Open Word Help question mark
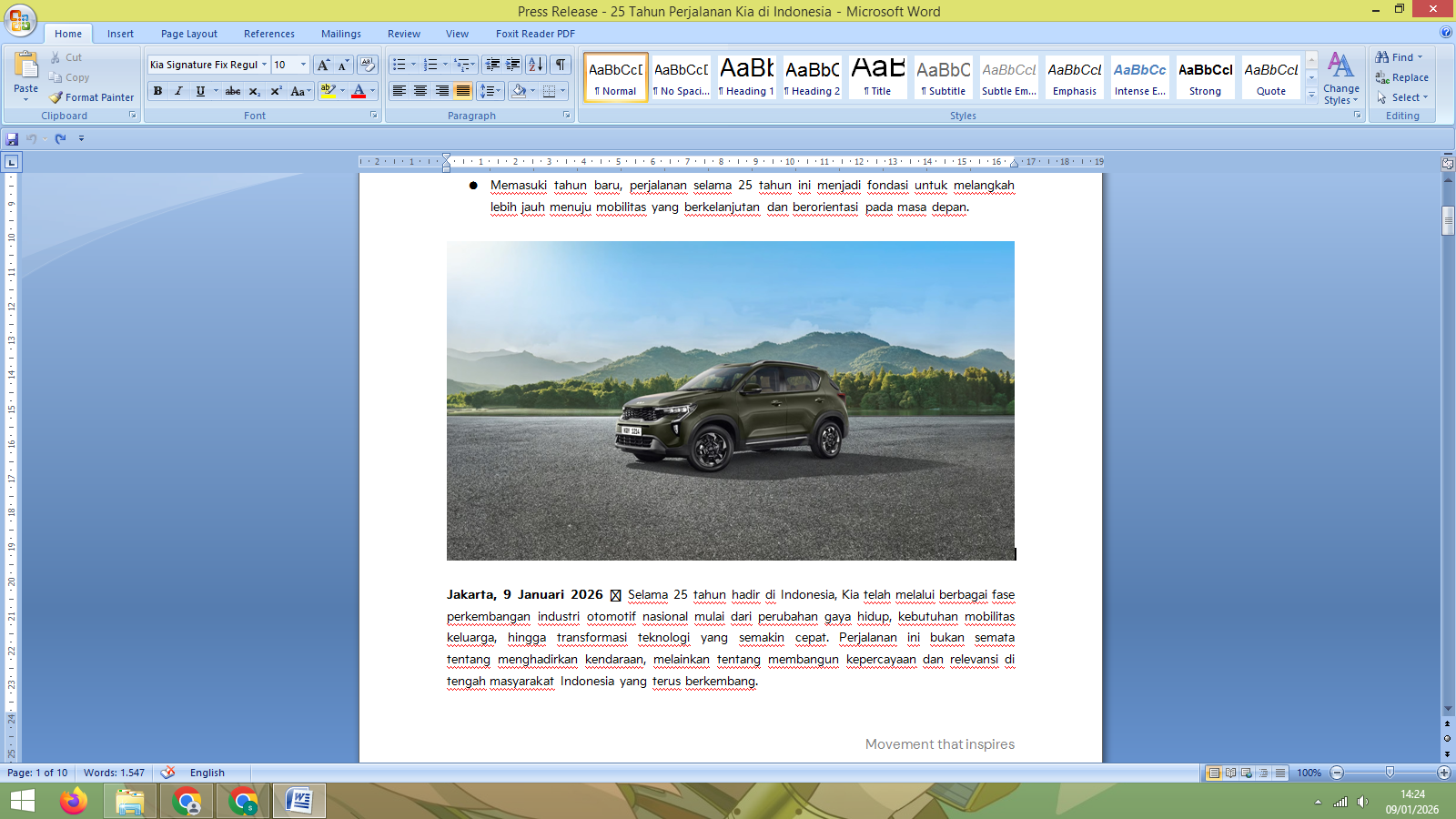Screen dimensions: 1456x819 click(1446, 33)
